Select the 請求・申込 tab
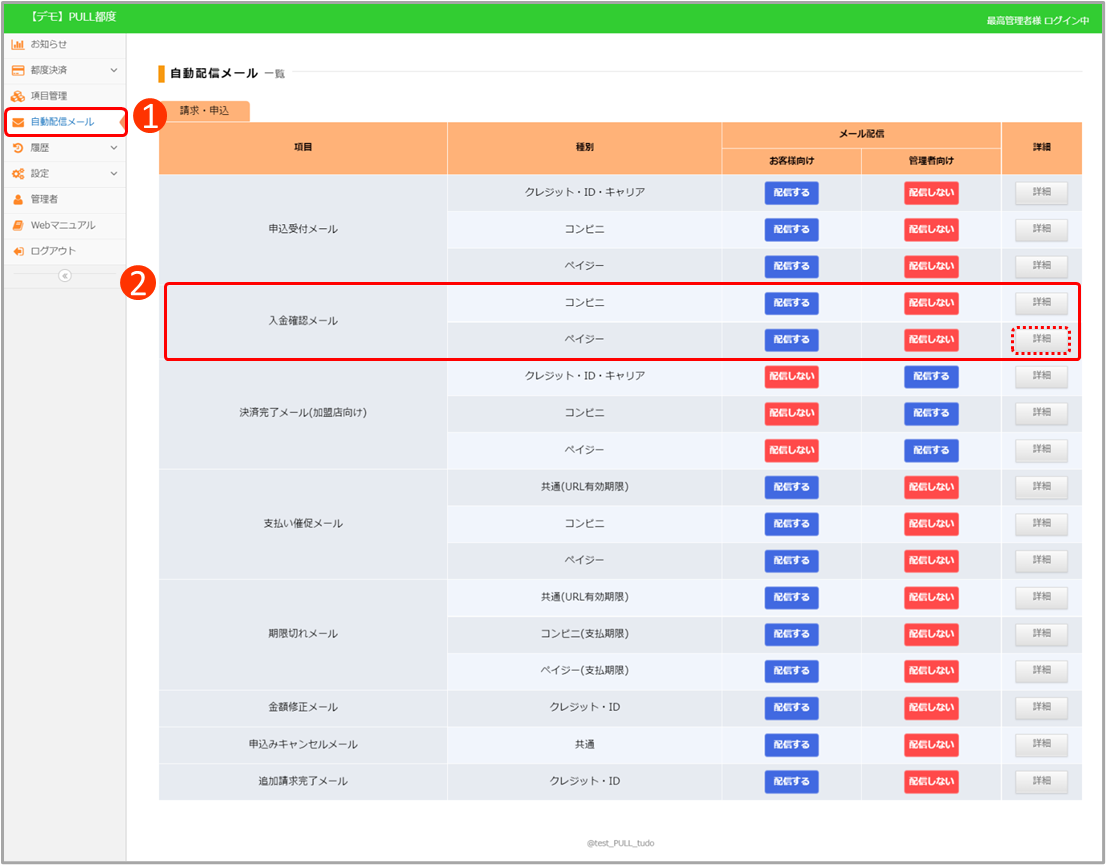The image size is (1106, 865). [204, 111]
